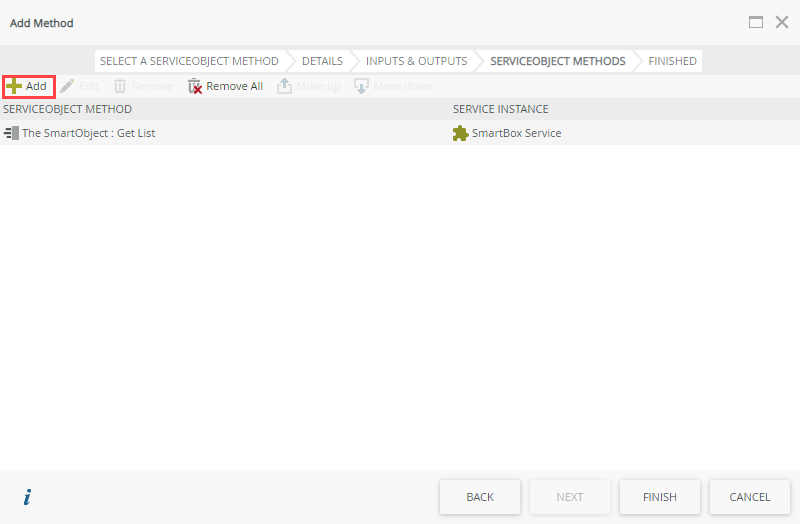Open the Finished wizard step
Viewport: 800px width, 524px height.
pos(672,61)
